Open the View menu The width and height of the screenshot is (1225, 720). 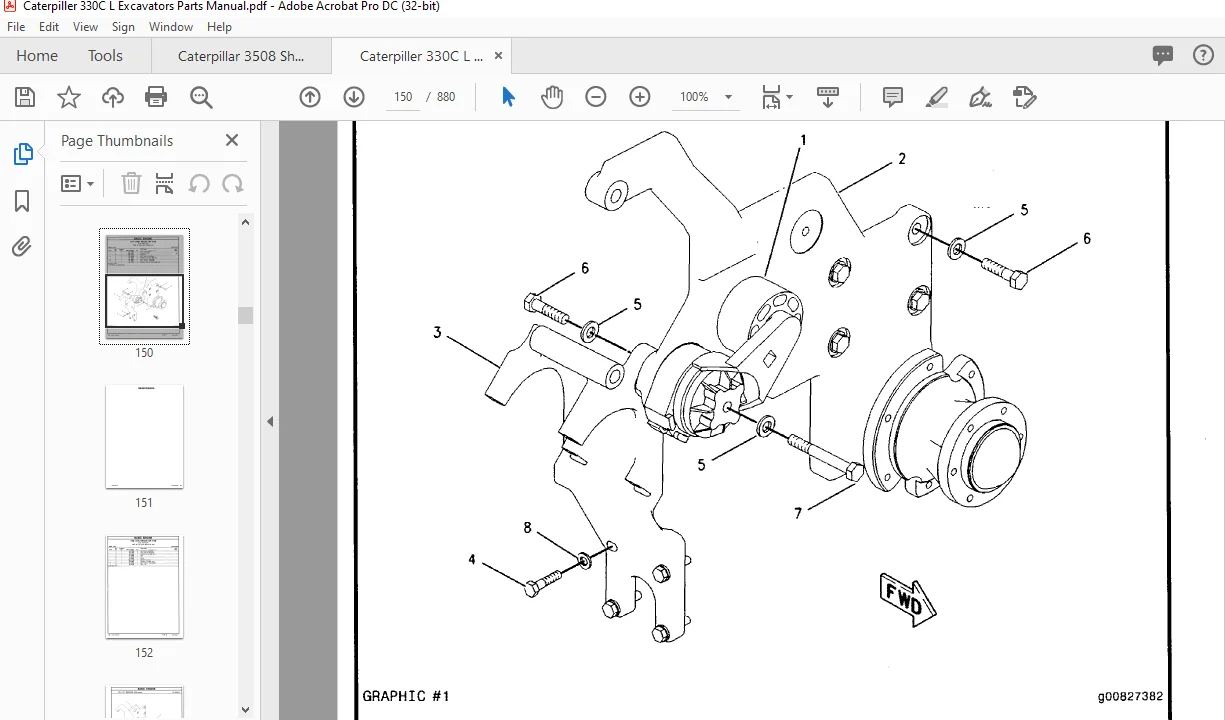tap(86, 27)
